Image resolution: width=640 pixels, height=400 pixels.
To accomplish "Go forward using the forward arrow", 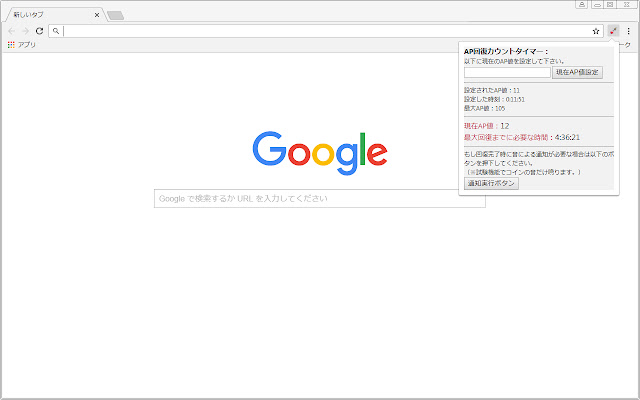I will coord(25,31).
